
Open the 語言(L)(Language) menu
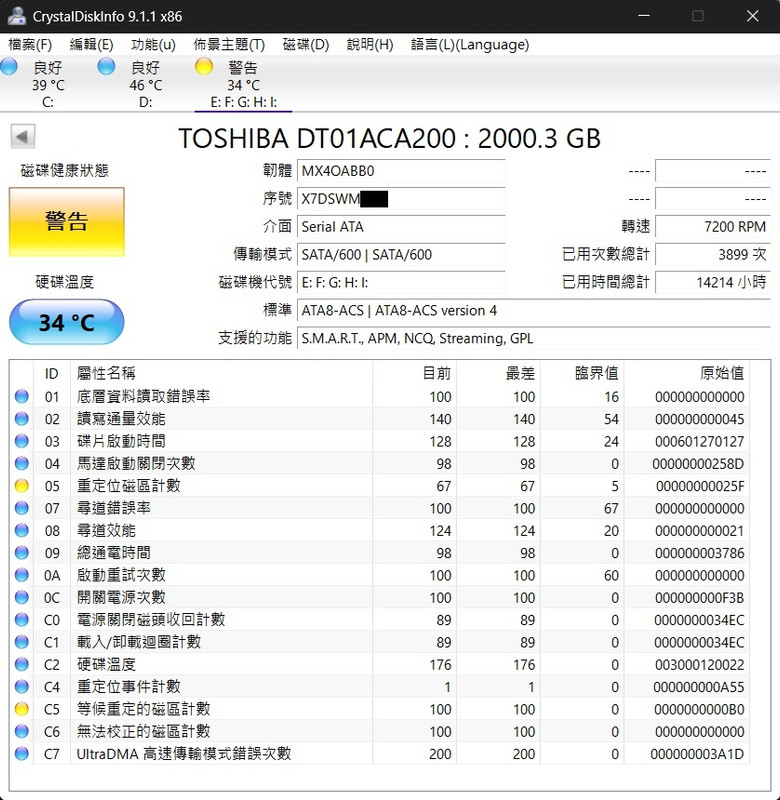(x=470, y=45)
